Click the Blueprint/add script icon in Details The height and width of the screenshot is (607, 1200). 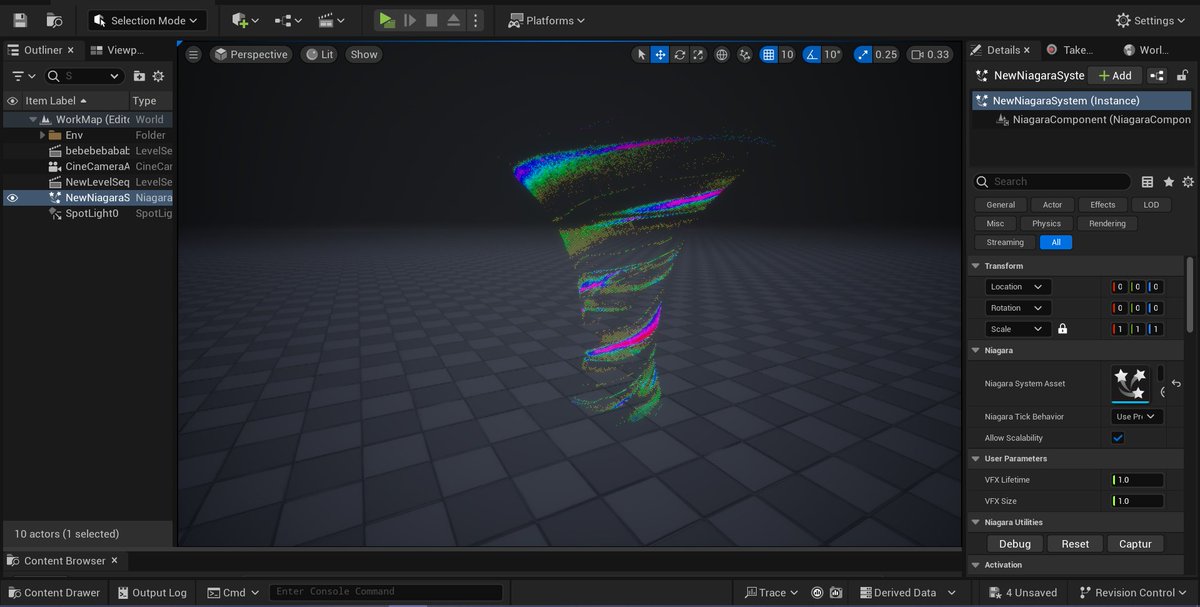(x=1157, y=75)
